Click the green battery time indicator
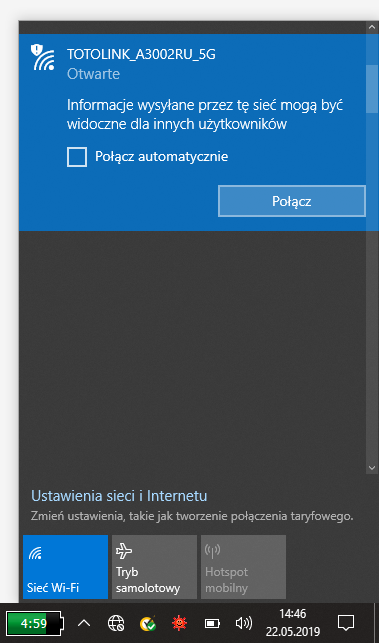 pyautogui.click(x=34, y=624)
